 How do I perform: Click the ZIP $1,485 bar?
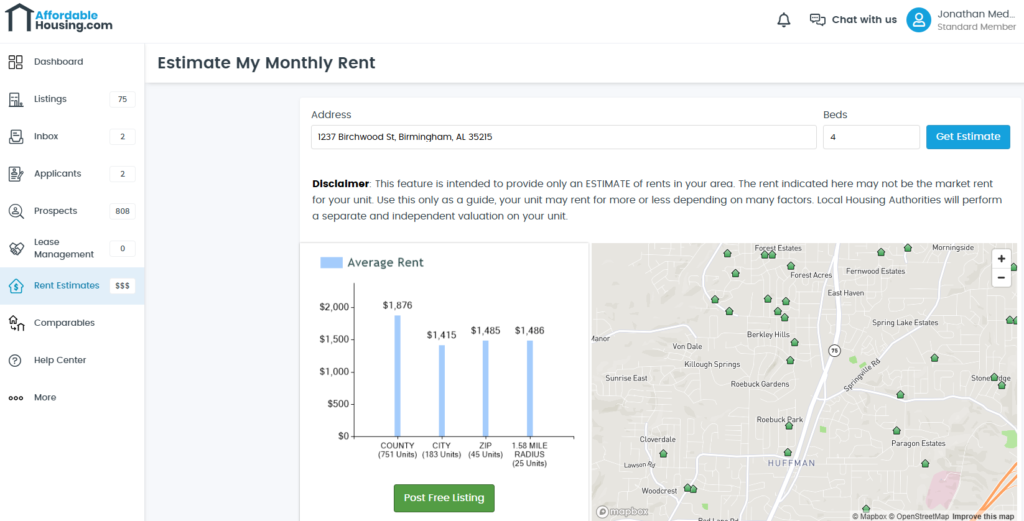(x=485, y=388)
